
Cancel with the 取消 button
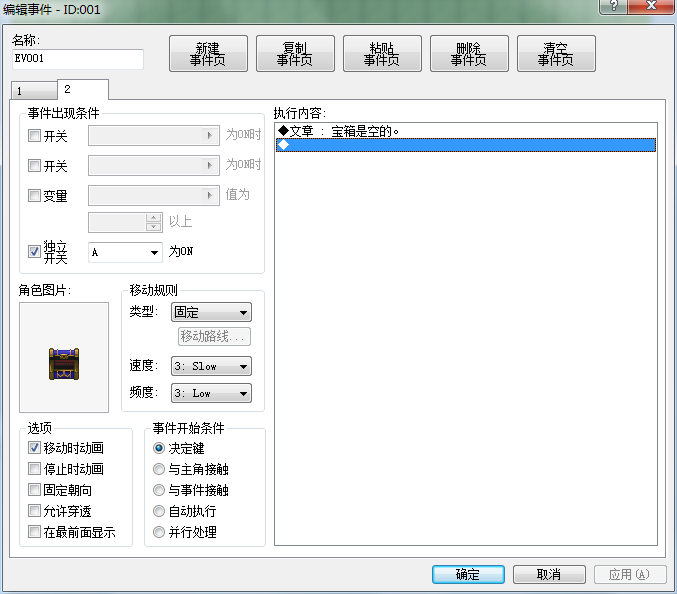pos(549,575)
